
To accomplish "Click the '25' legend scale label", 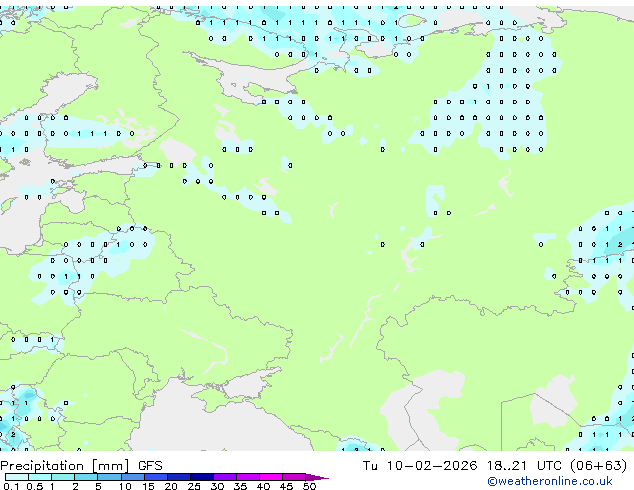I will pos(194,486).
